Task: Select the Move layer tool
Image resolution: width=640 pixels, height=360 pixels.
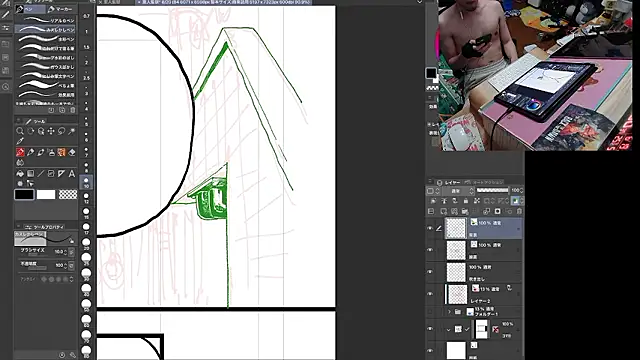Action: (x=51, y=131)
